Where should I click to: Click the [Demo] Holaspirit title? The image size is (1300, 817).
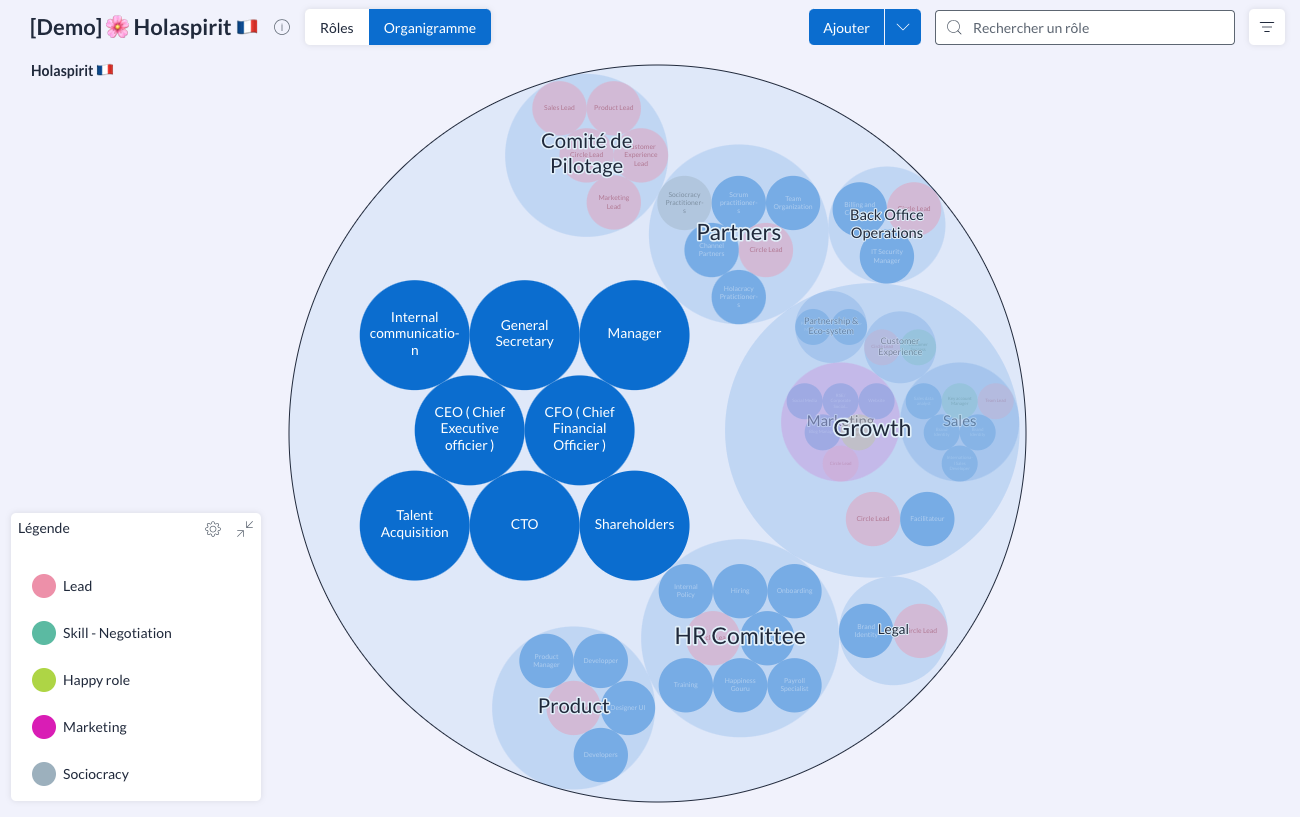coord(144,27)
